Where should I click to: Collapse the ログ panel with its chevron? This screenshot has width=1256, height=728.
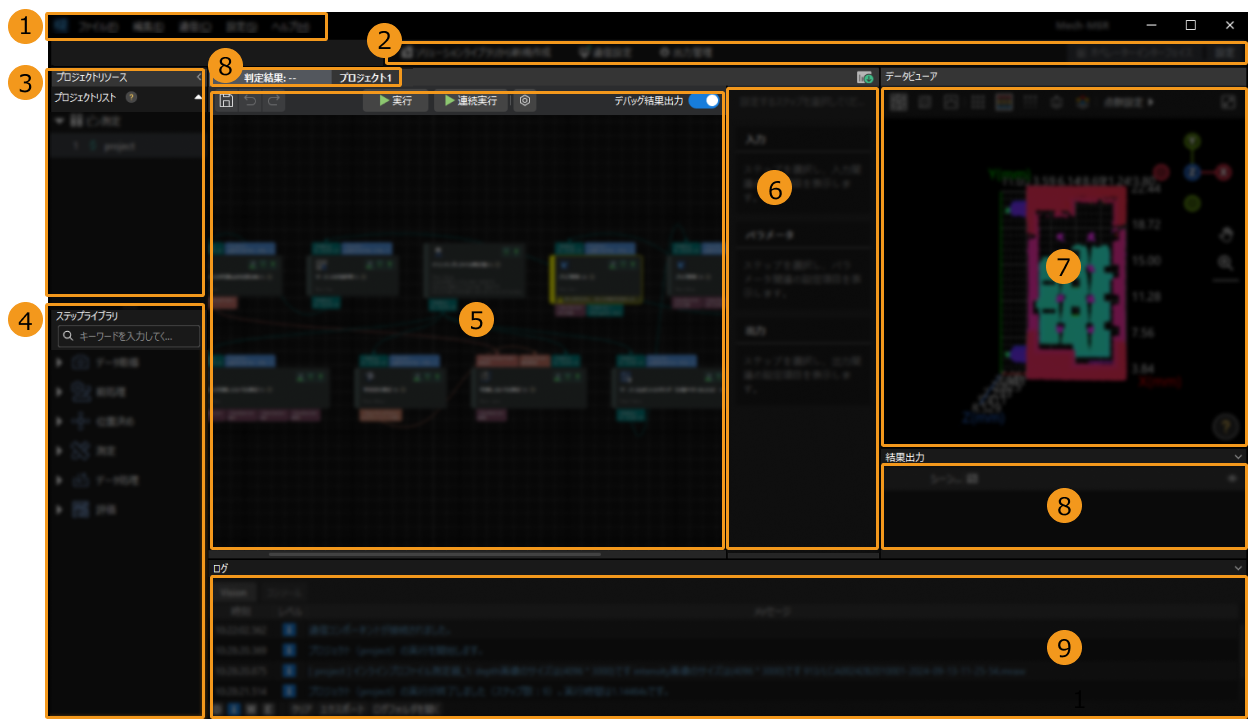[x=1239, y=567]
